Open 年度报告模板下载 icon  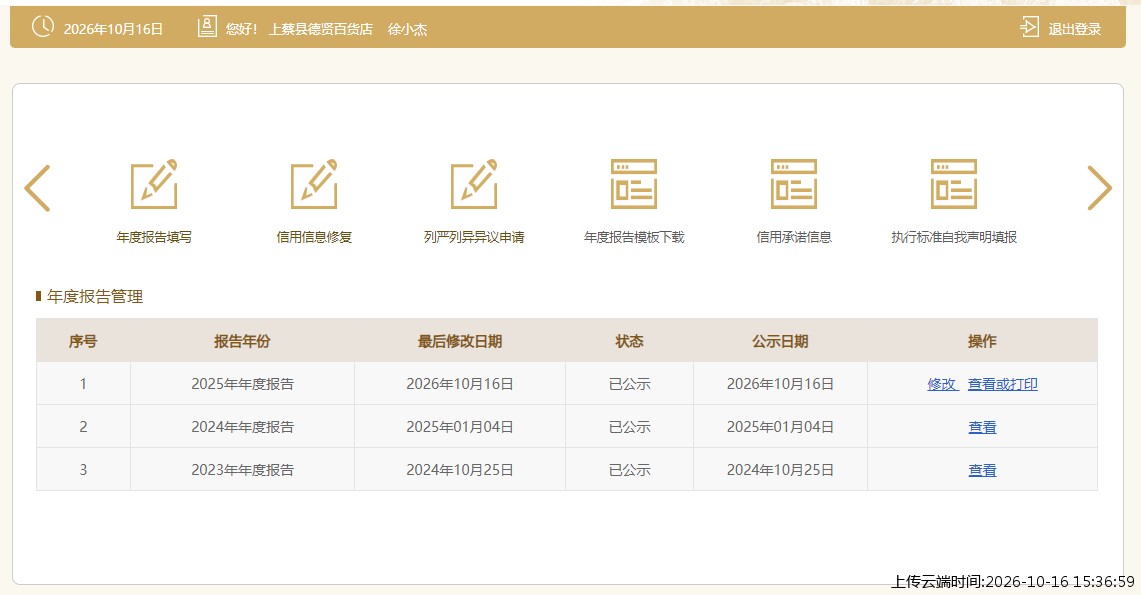point(634,184)
